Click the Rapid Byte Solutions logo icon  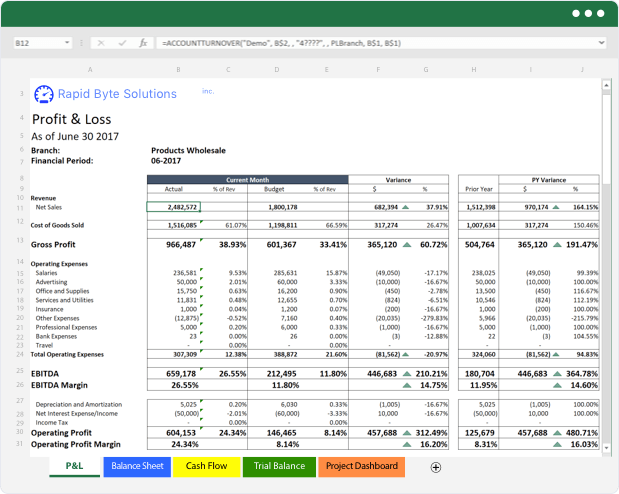[x=42, y=94]
